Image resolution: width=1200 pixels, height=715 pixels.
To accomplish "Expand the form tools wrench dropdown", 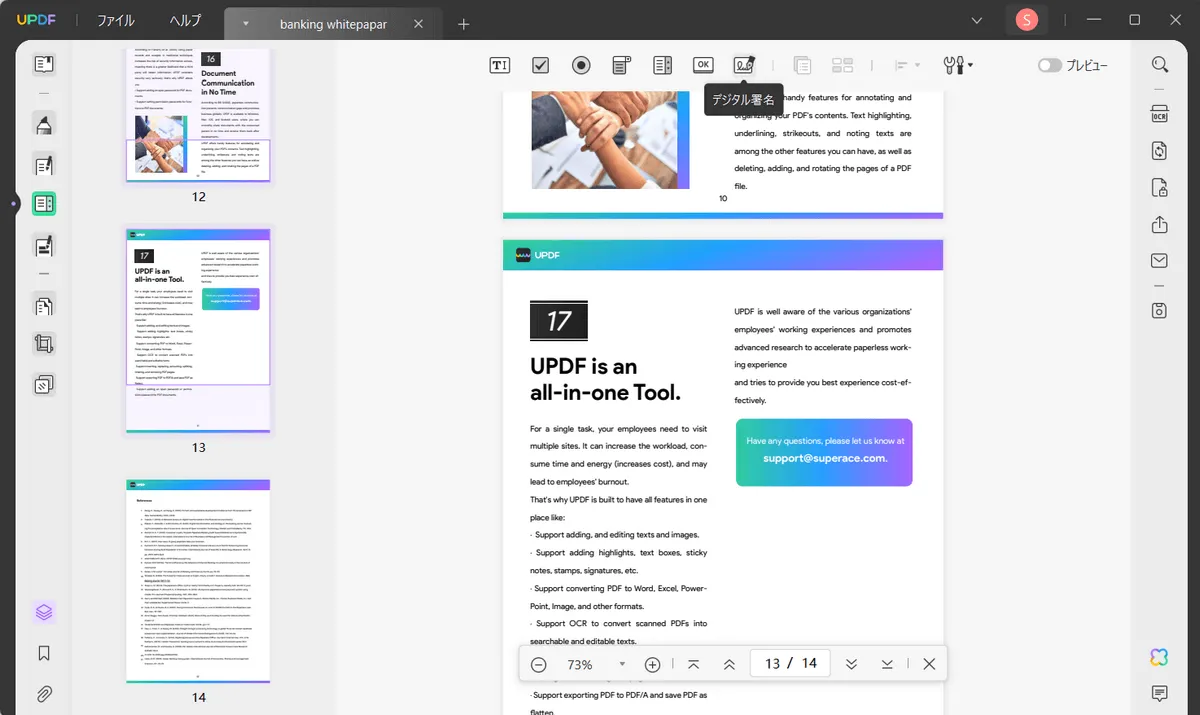I will 958,65.
